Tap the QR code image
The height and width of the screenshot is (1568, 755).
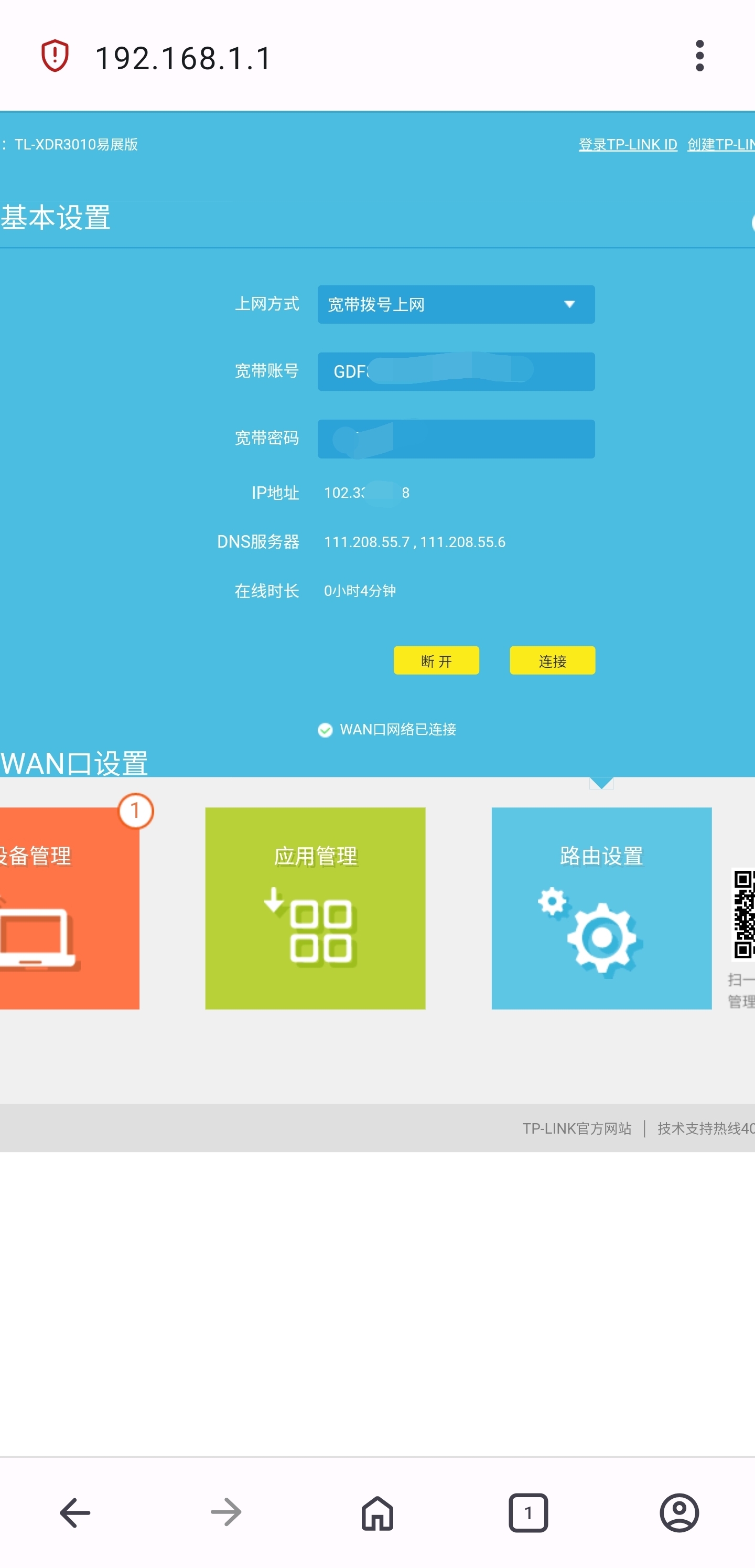743,913
